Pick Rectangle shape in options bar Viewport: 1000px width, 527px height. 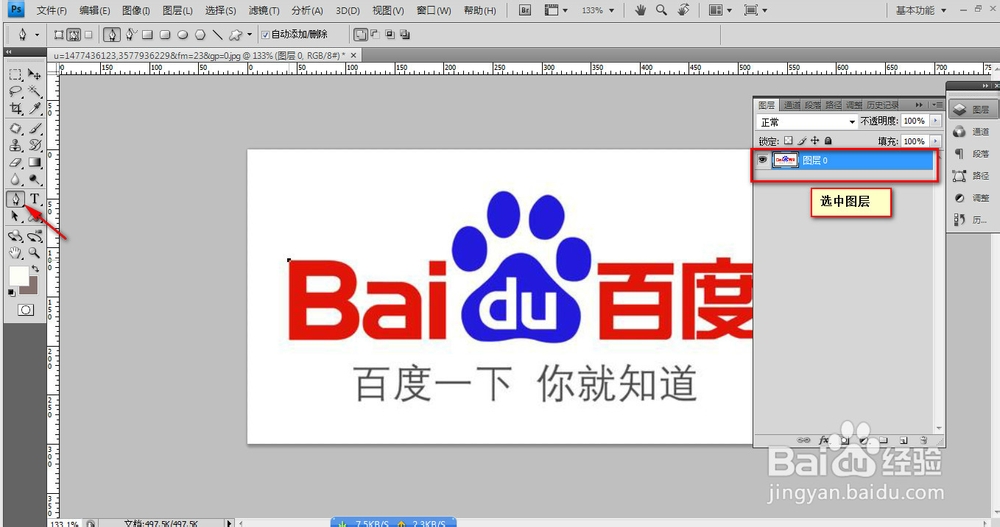(147, 34)
